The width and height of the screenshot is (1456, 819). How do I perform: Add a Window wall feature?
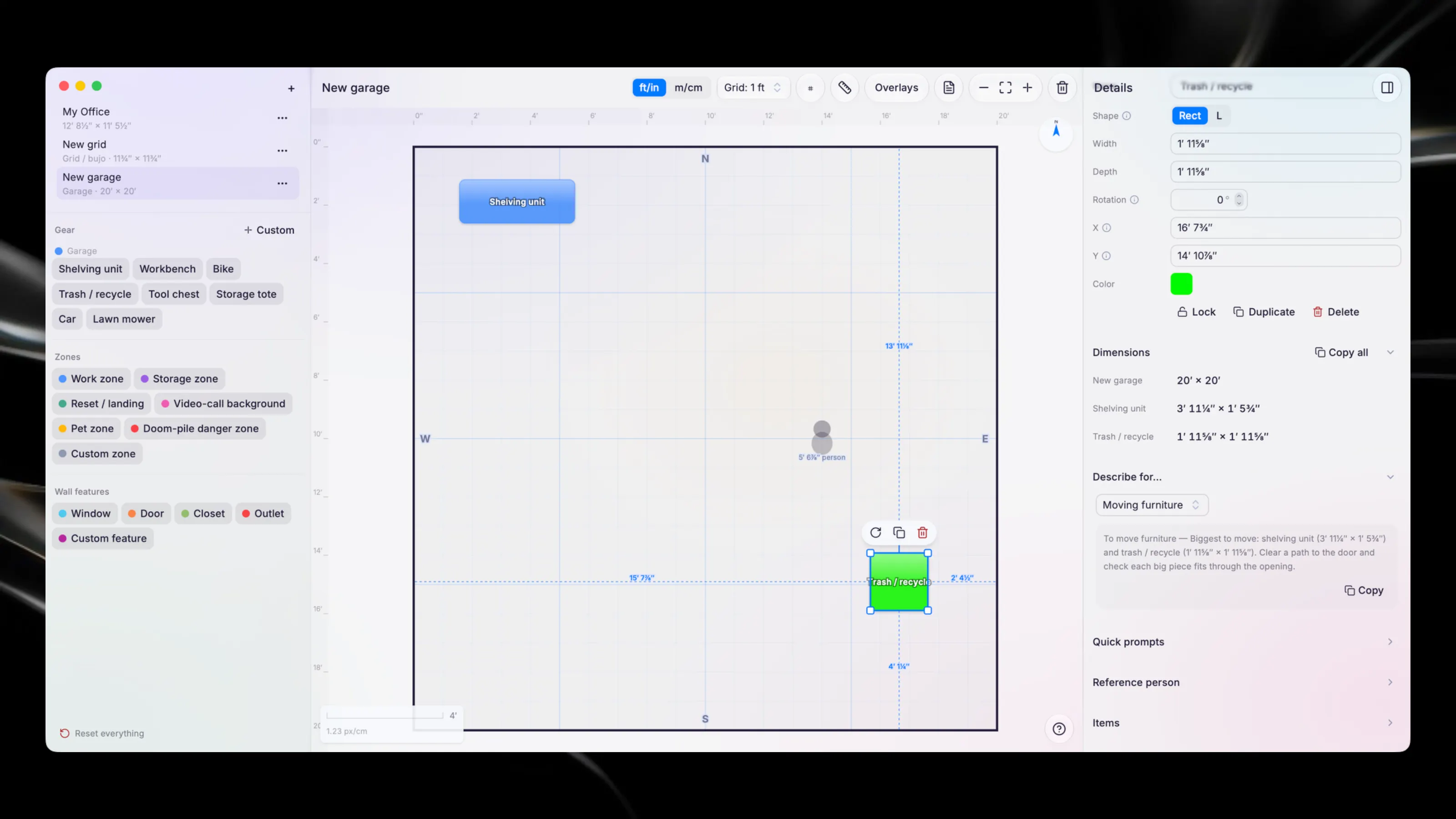click(85, 513)
